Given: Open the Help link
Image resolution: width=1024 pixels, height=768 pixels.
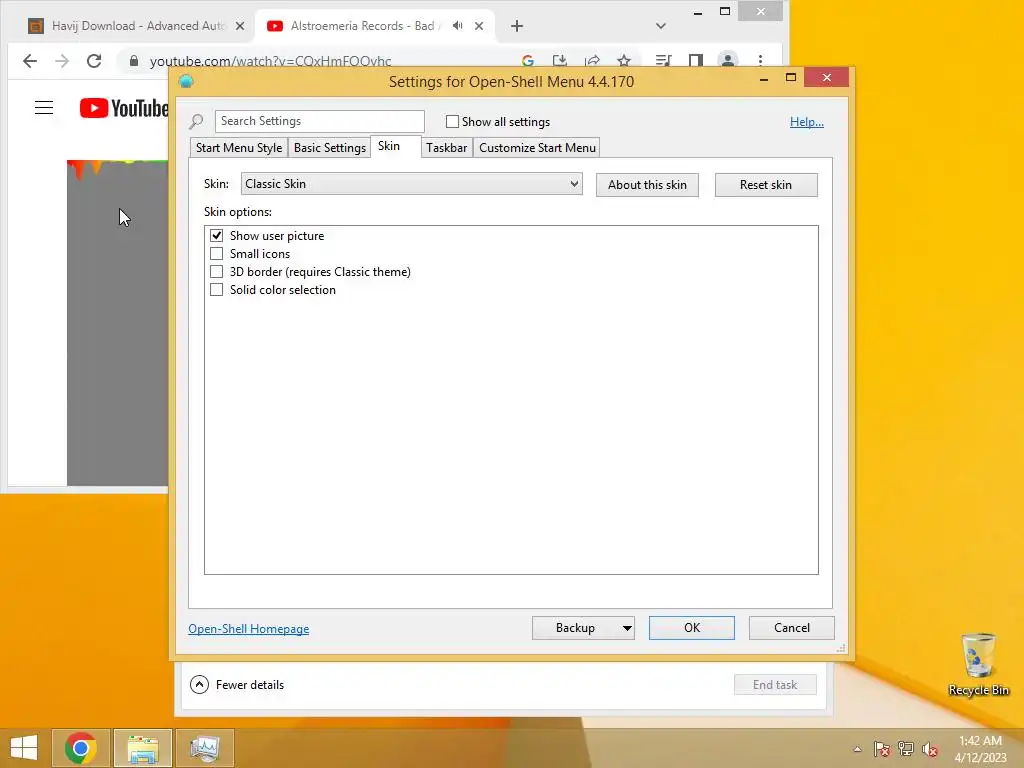Looking at the screenshot, I should click(x=807, y=121).
